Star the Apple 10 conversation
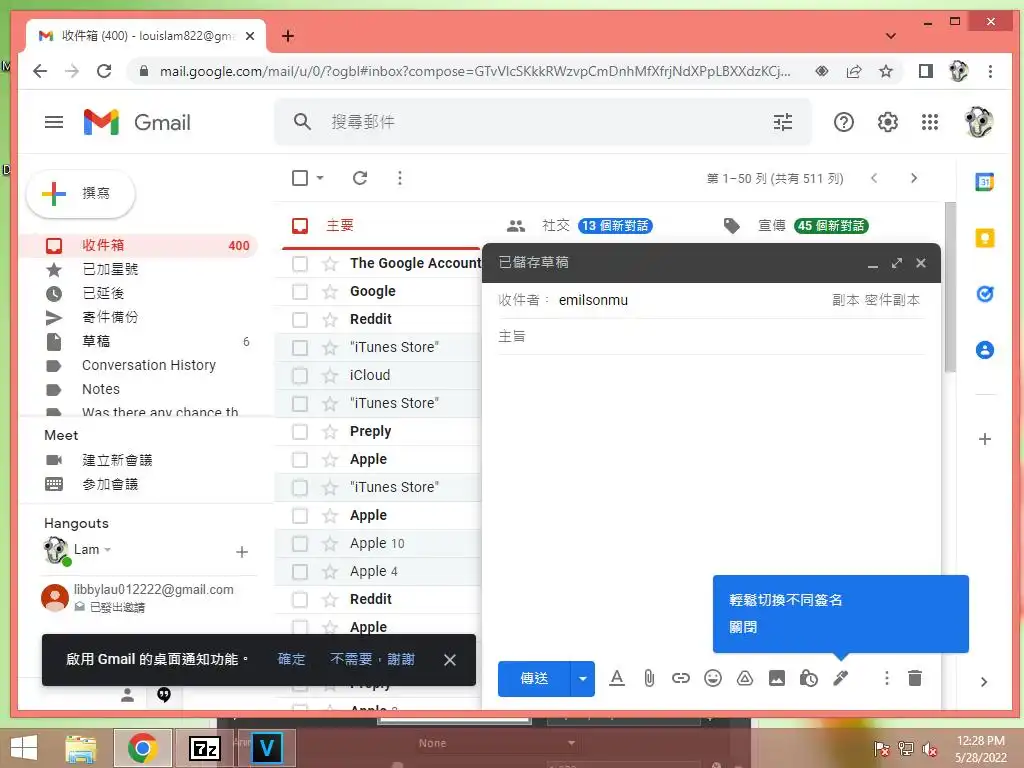Screen dimensions: 1024x768 point(330,543)
